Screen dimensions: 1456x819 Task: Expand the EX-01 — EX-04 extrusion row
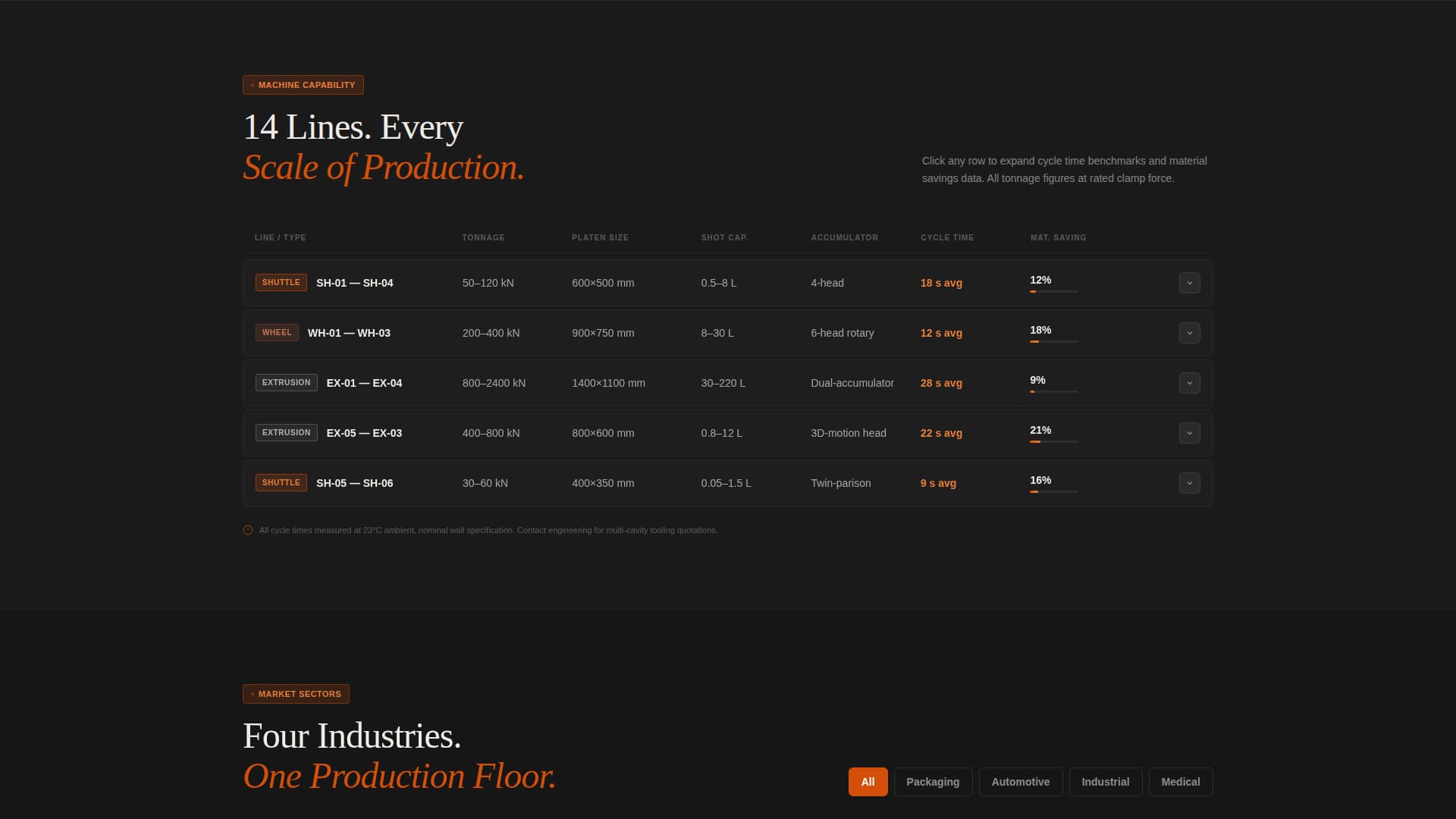(x=1190, y=383)
